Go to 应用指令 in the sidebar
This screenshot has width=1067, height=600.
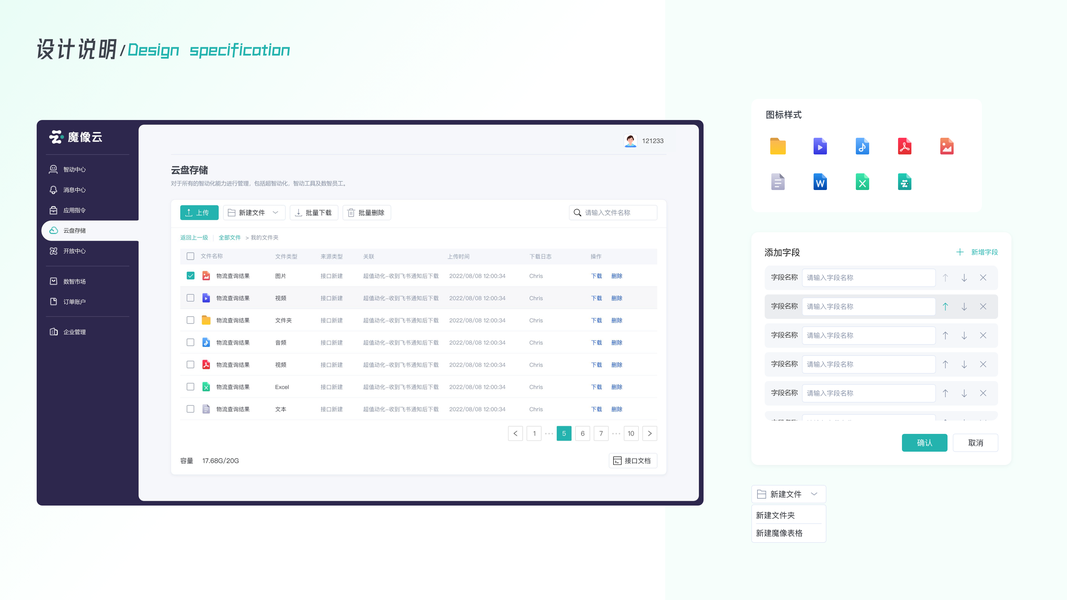67,210
